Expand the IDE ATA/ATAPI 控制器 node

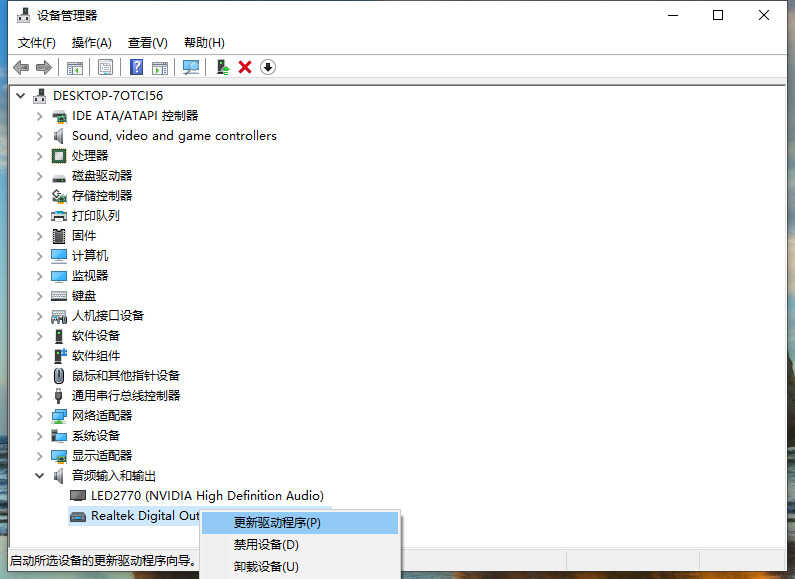(40, 116)
